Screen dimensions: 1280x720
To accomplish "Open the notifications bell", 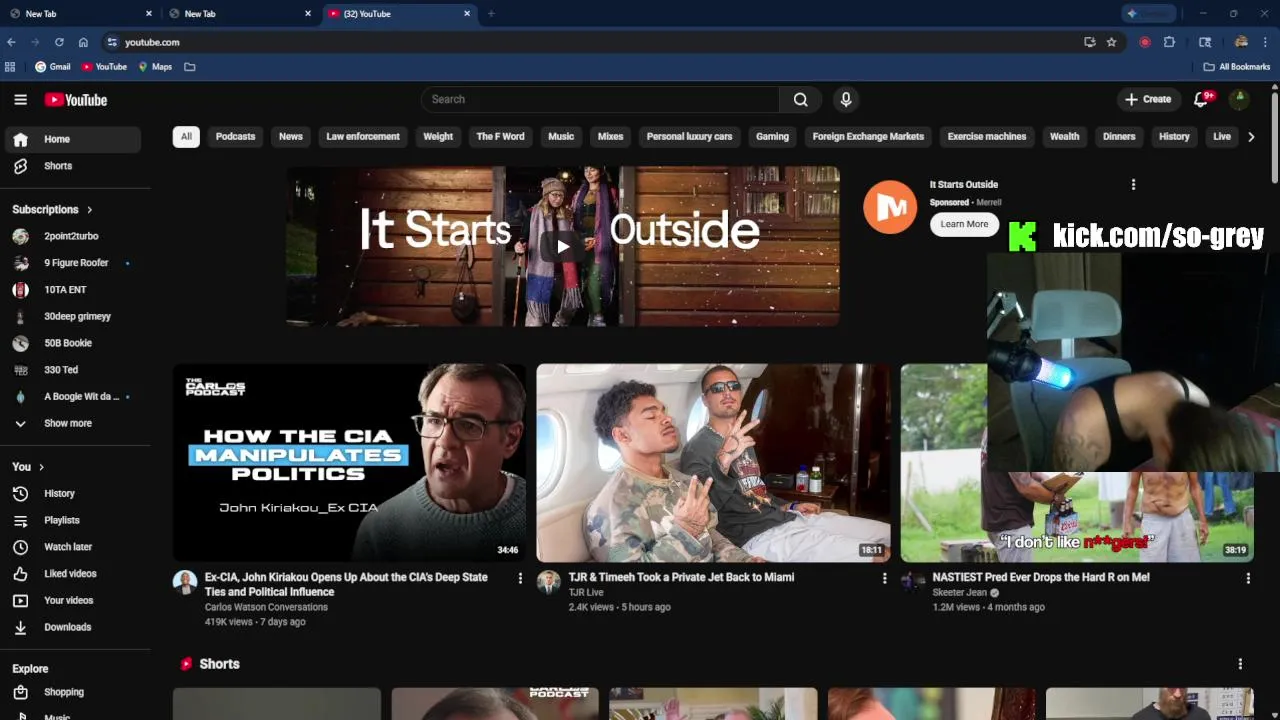I will point(1202,99).
